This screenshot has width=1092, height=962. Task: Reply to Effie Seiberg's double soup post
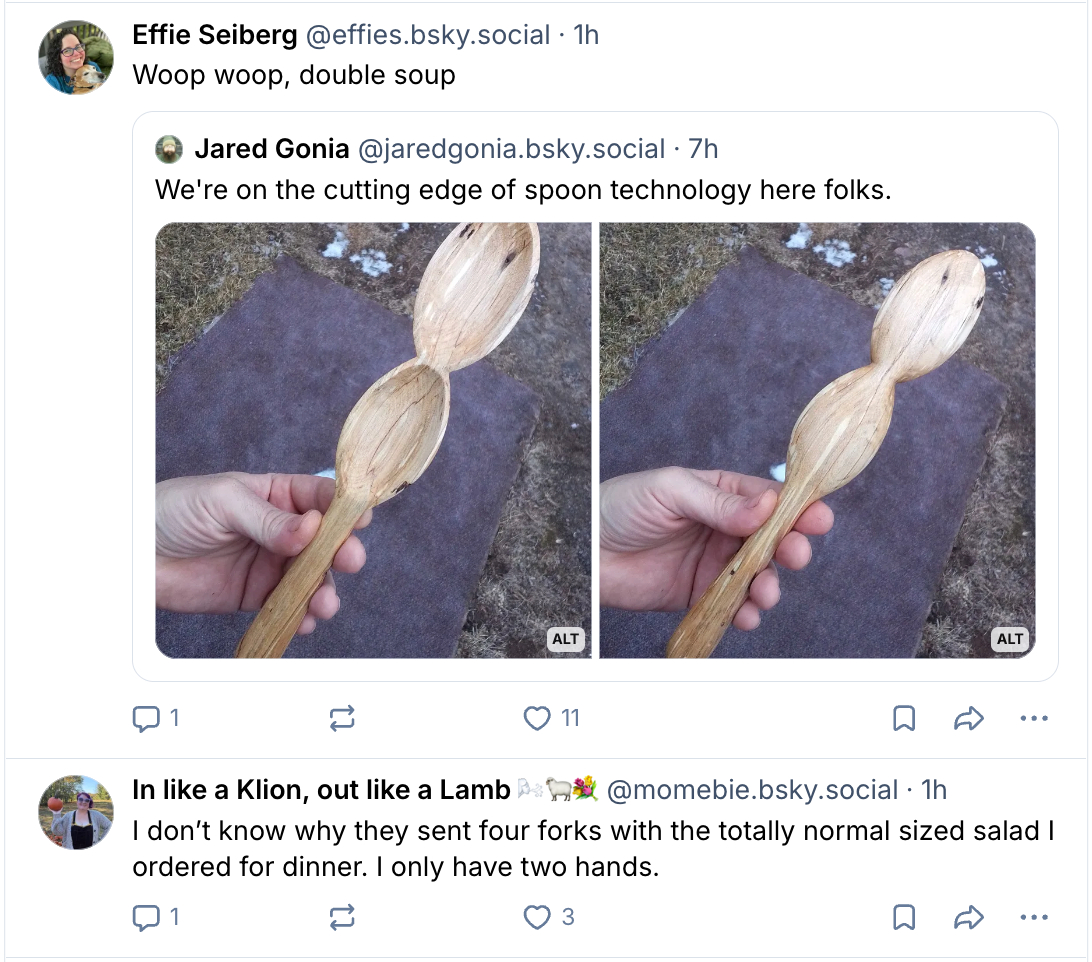[147, 718]
